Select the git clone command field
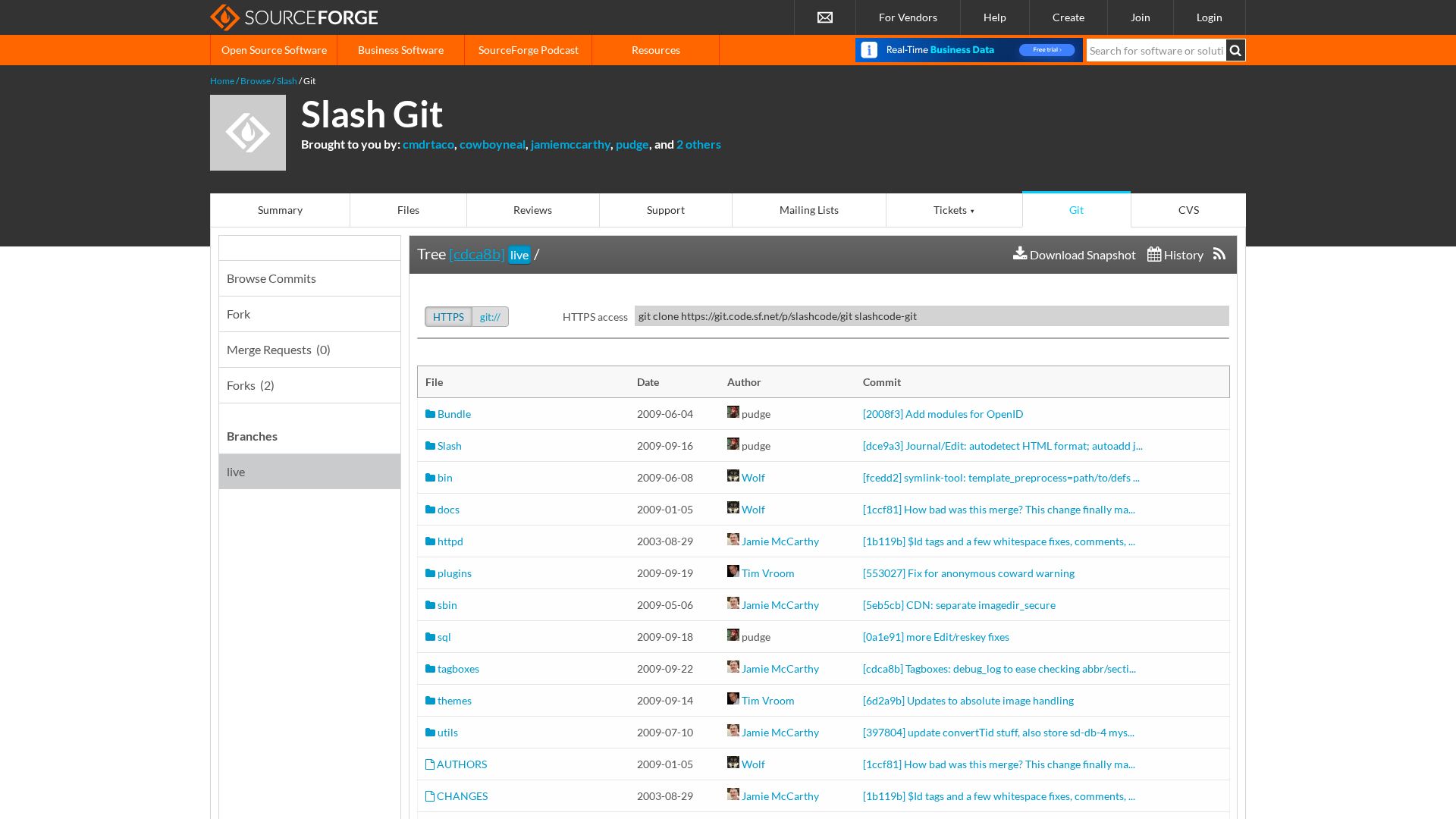This screenshot has width=1456, height=819. [931, 316]
